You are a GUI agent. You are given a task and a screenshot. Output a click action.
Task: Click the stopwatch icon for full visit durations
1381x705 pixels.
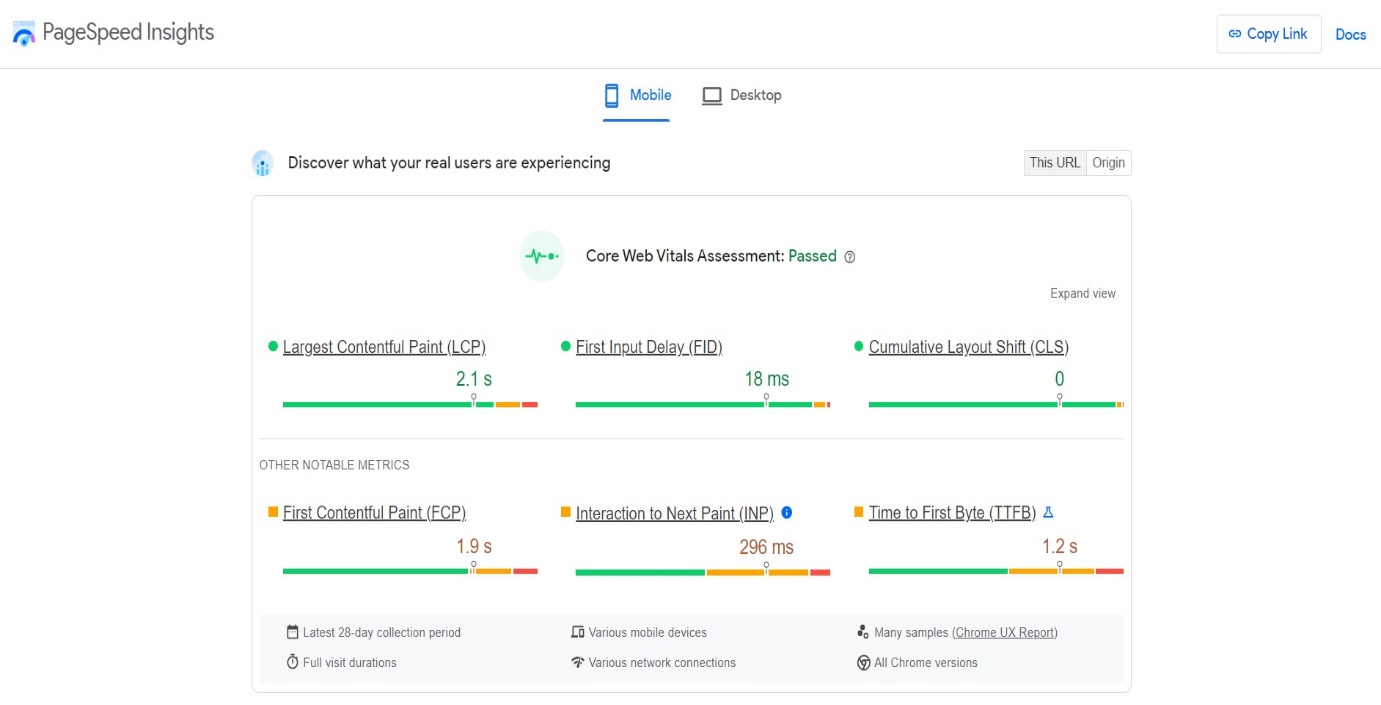coord(293,662)
